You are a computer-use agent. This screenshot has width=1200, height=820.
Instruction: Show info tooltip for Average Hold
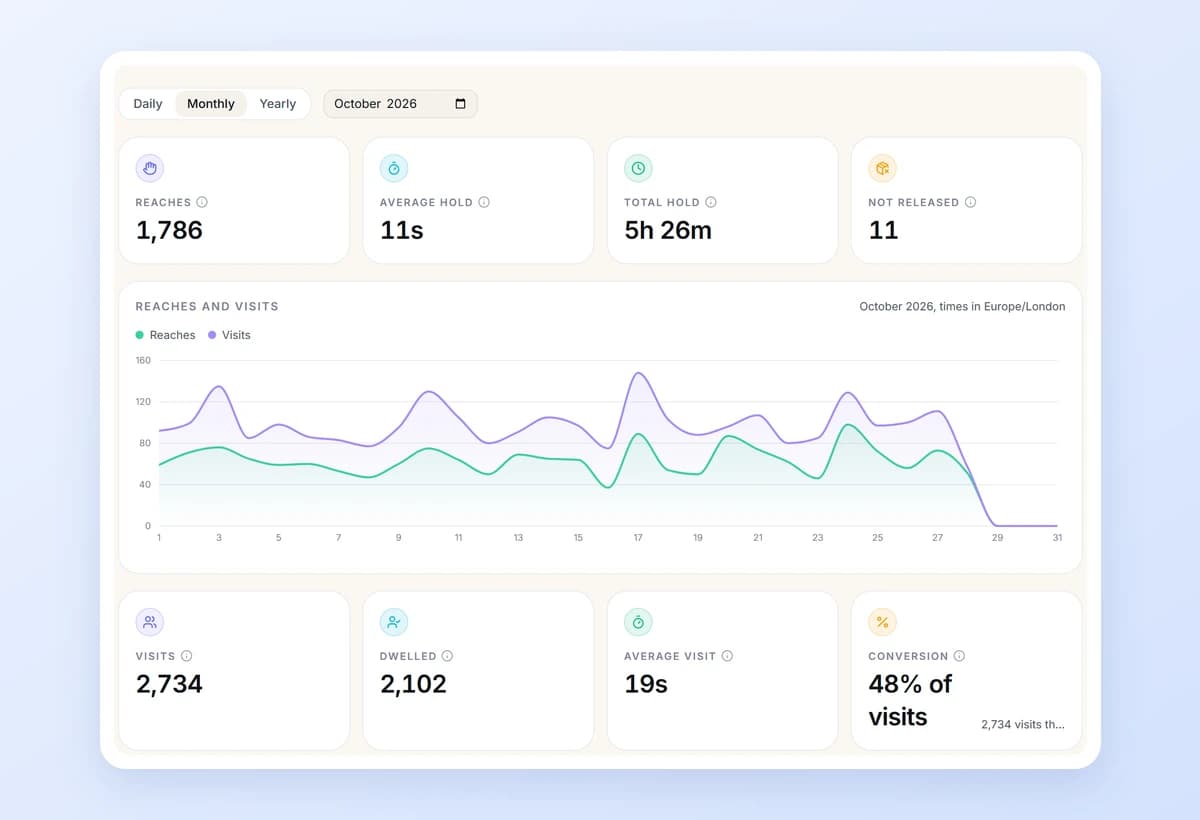484,202
